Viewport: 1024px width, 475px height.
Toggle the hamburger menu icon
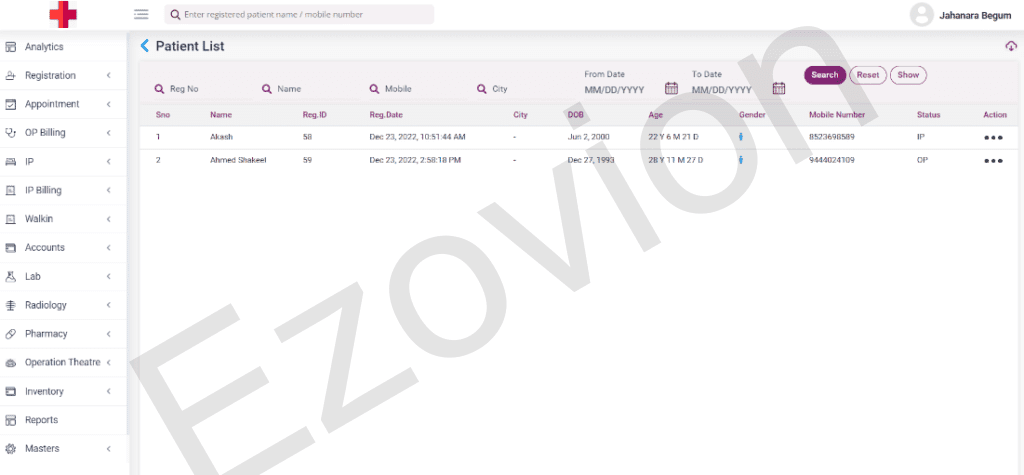141,14
